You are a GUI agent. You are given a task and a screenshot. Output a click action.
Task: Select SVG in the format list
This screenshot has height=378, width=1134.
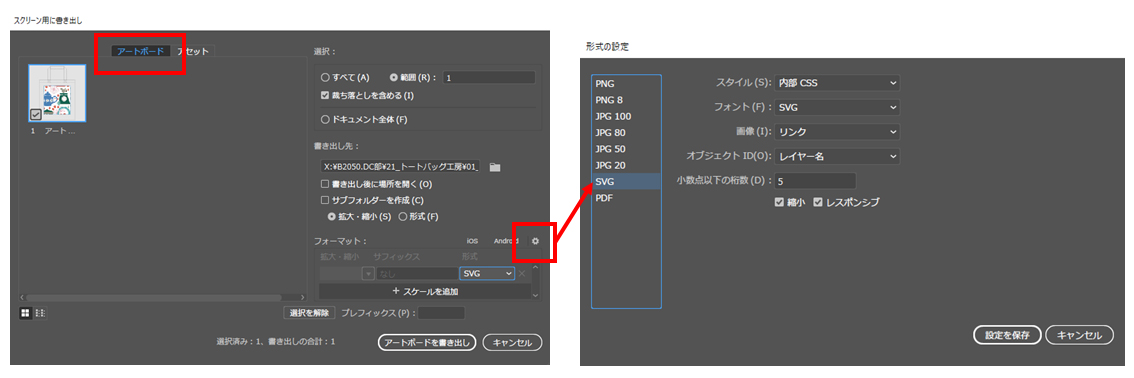coord(626,181)
